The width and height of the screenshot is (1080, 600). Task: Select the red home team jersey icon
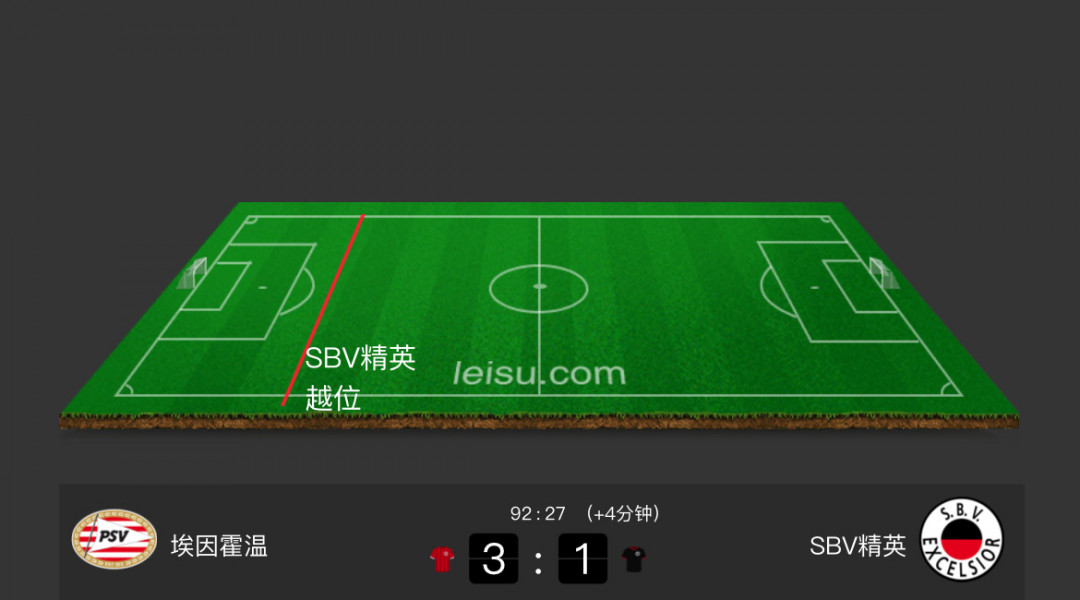(442, 559)
